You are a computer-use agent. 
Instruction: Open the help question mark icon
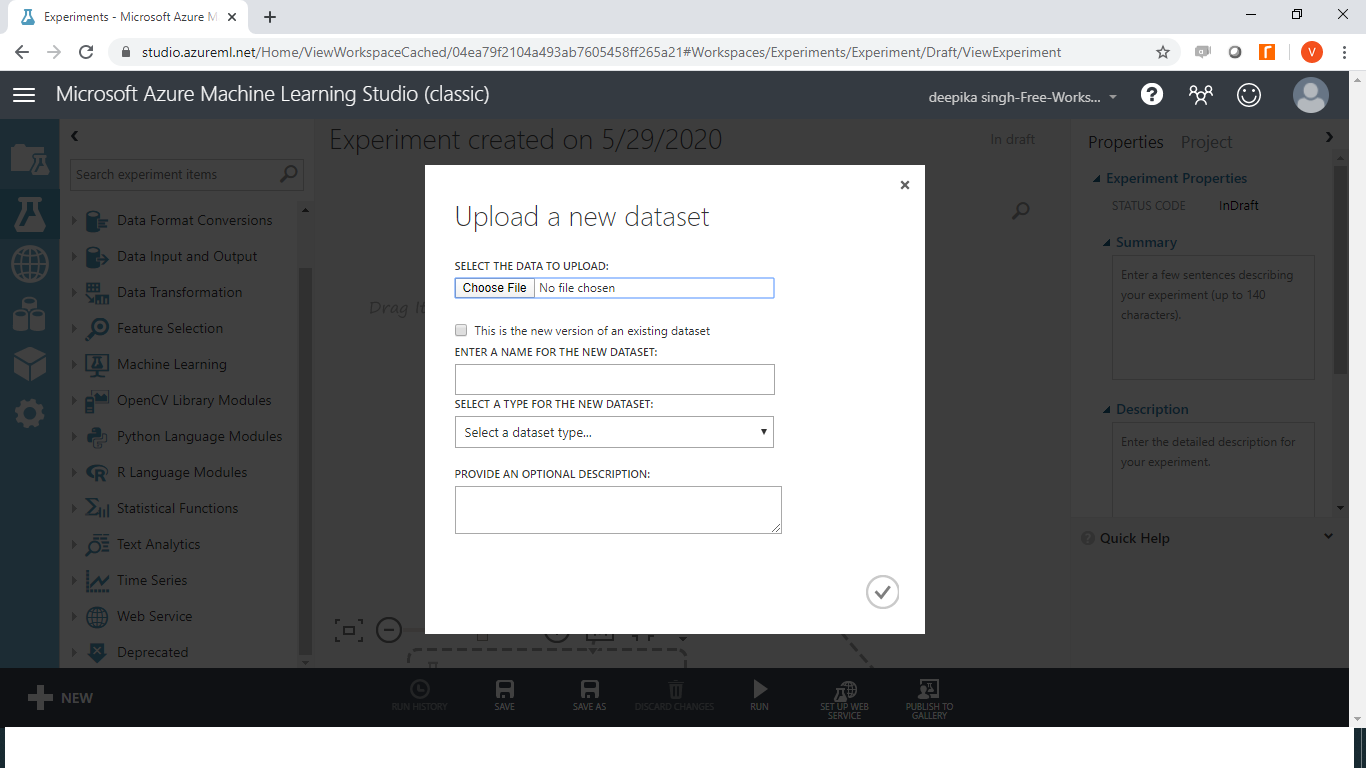[1152, 94]
